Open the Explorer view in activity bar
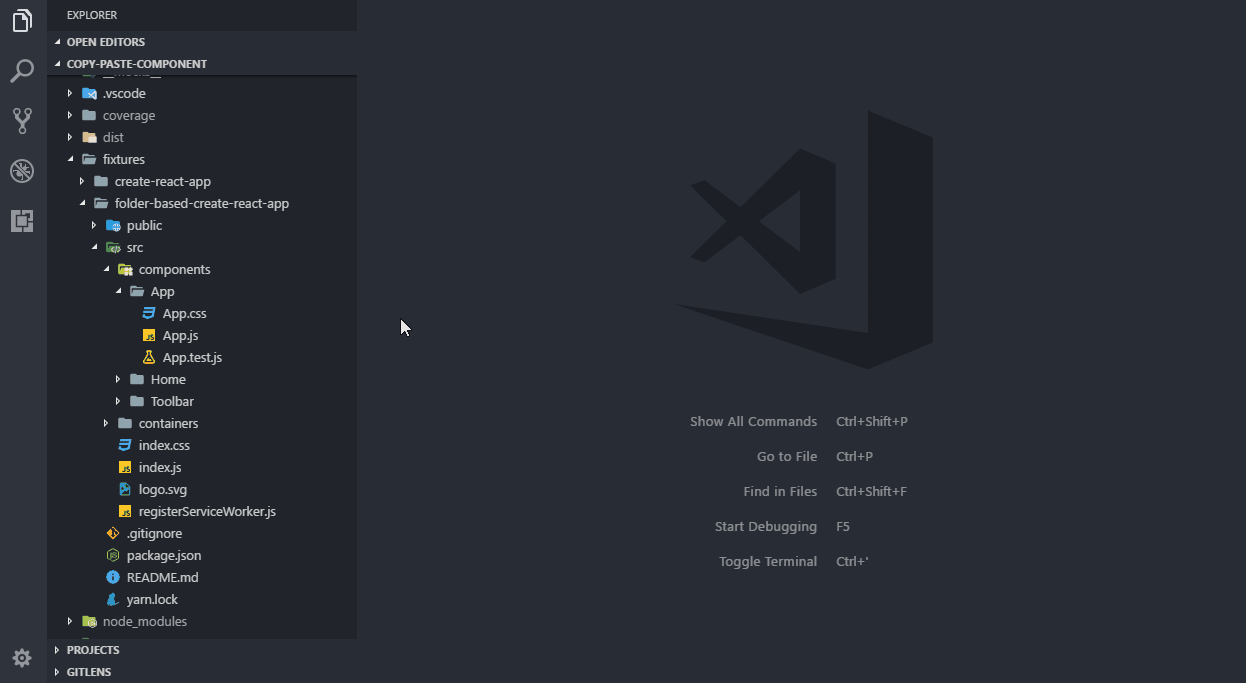 click(22, 21)
